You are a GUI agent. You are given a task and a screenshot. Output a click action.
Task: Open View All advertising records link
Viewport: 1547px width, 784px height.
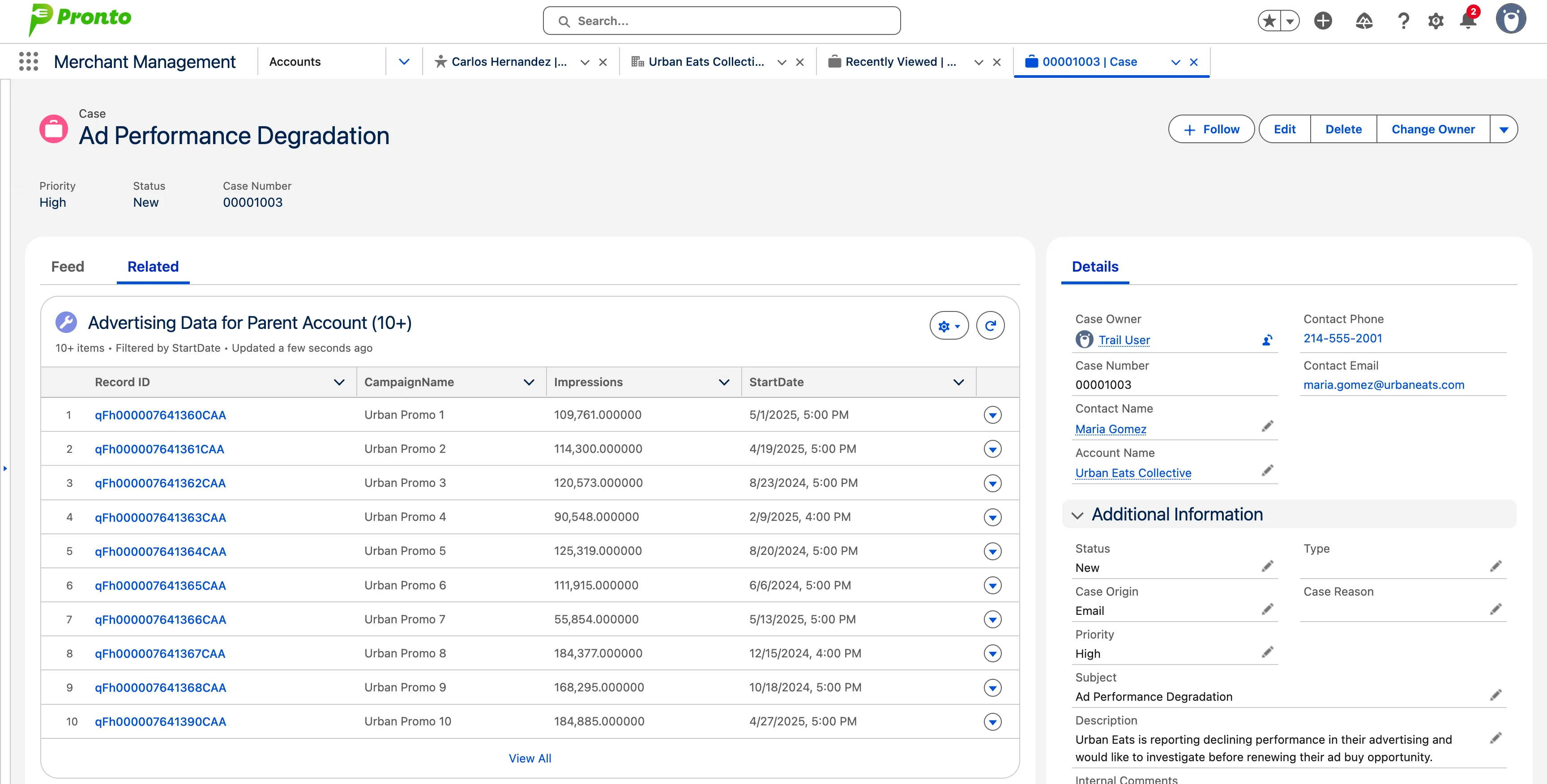[530, 758]
